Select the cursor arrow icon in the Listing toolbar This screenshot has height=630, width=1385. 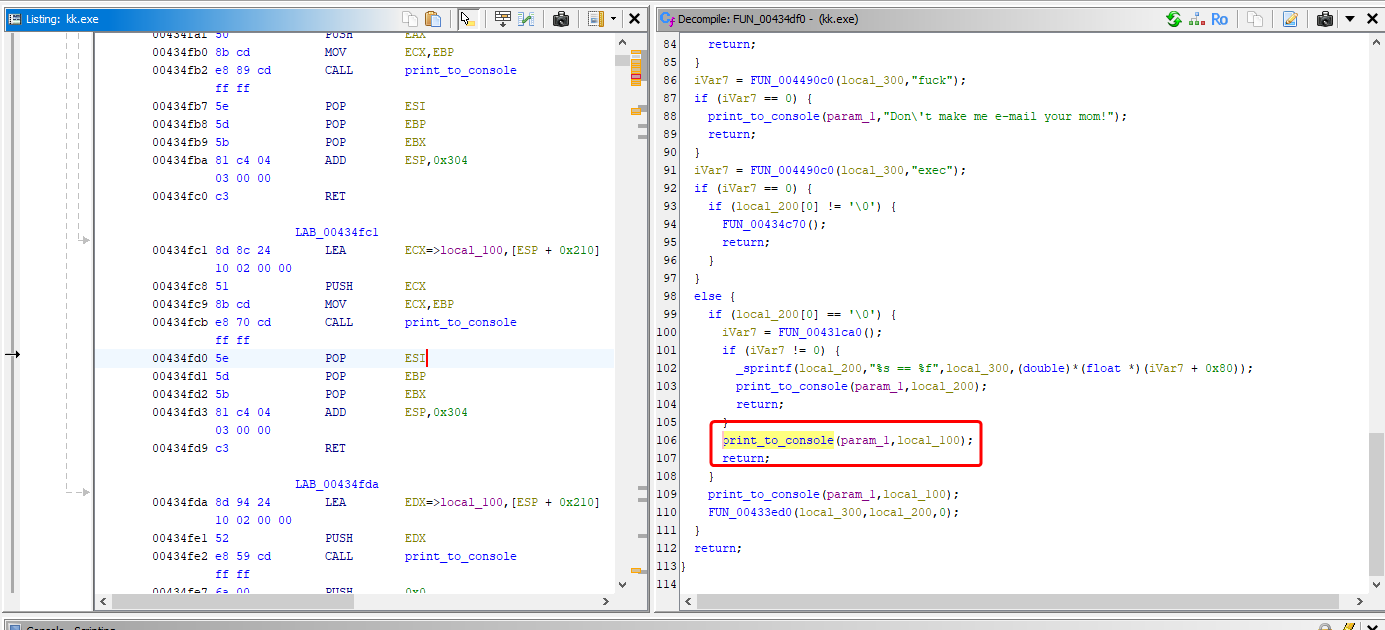(468, 18)
